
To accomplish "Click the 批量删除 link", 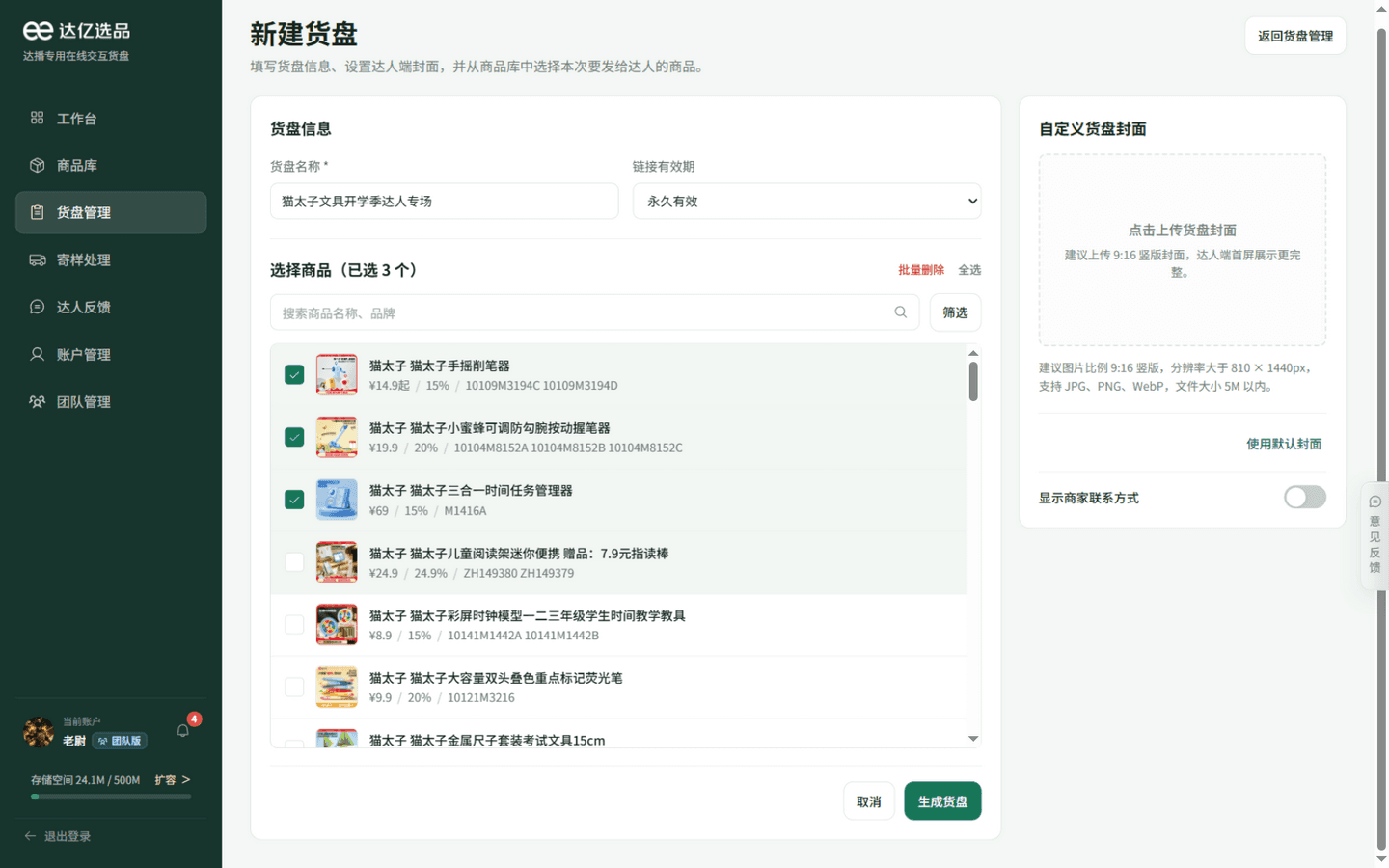I will click(921, 270).
